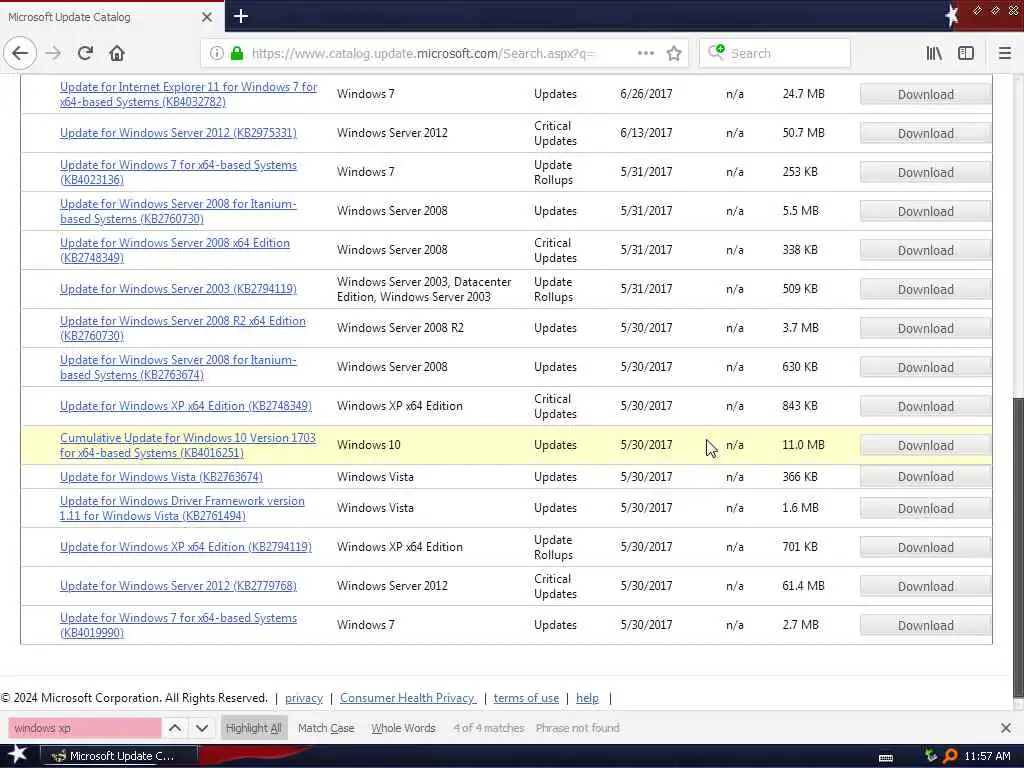
Task: Open the Firefox hamburger menu
Action: click(x=1005, y=53)
